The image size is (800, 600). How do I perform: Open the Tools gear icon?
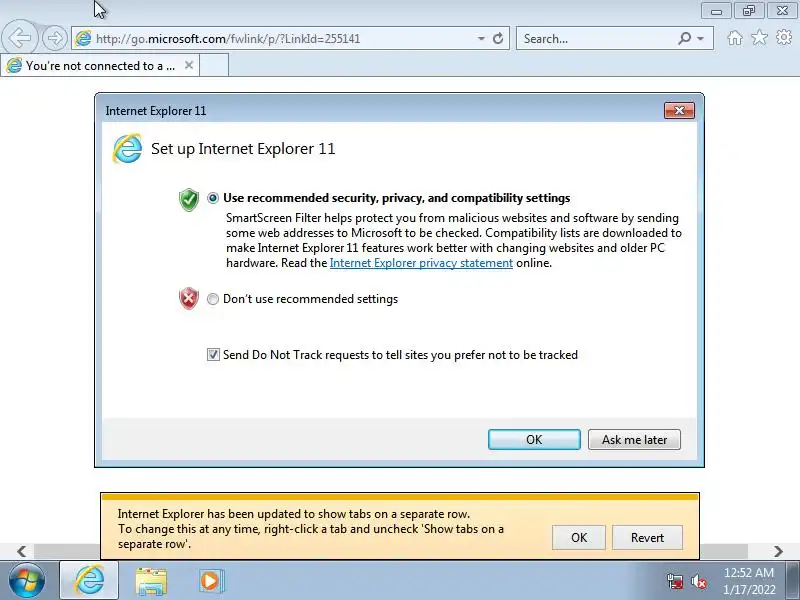tap(784, 38)
